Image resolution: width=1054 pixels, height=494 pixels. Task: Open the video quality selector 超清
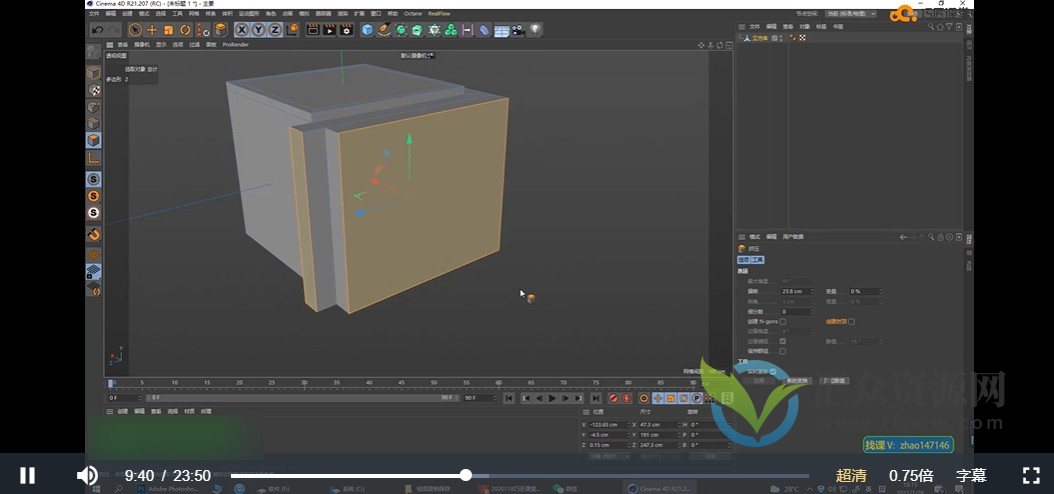coord(852,476)
